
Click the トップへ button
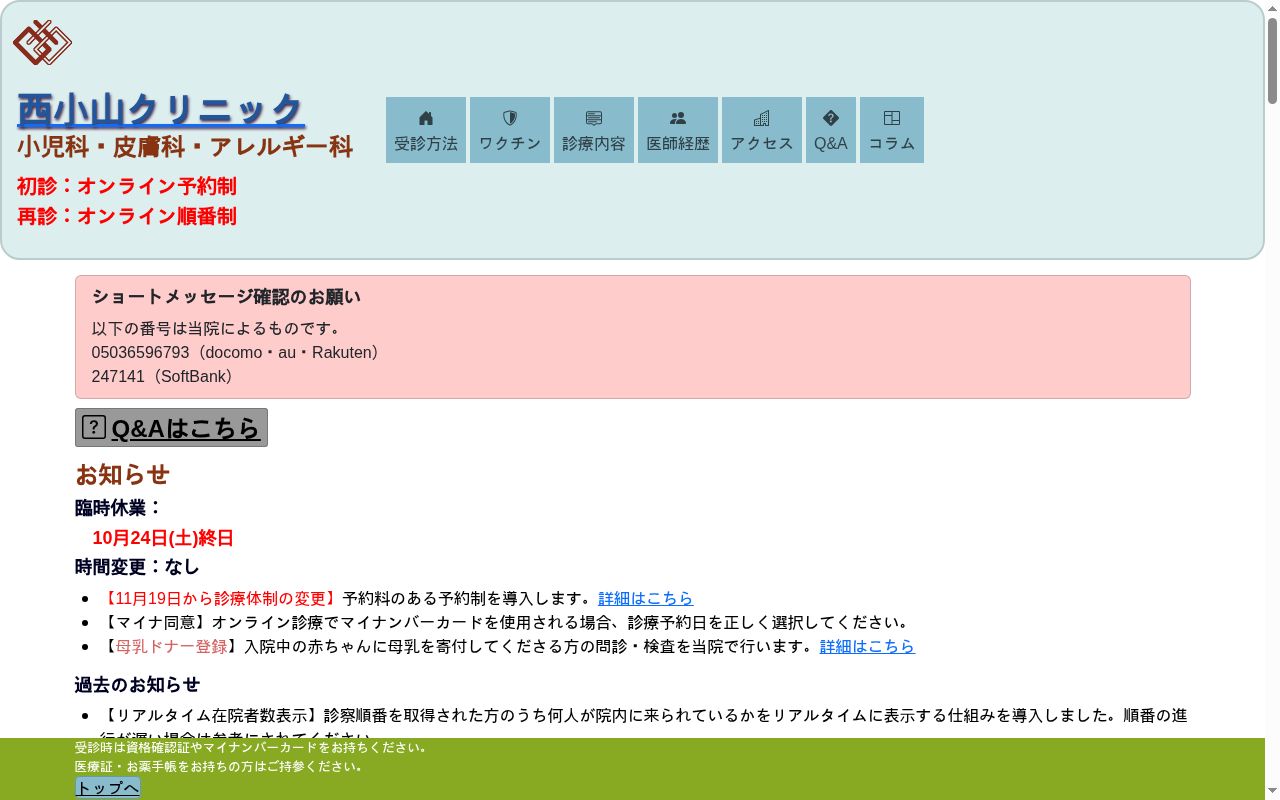(x=108, y=788)
